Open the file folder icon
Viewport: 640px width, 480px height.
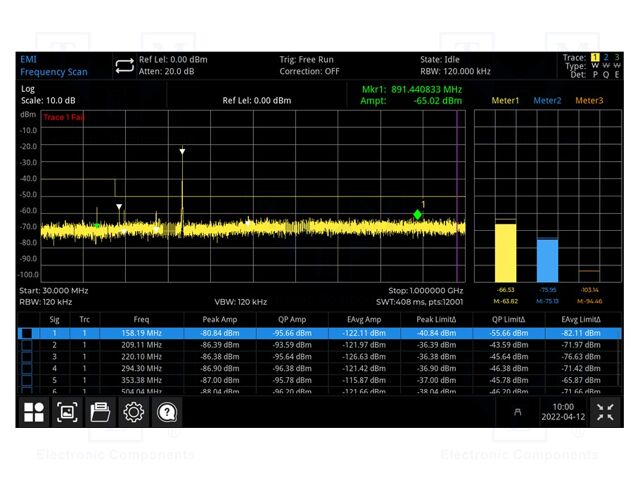coord(100,412)
